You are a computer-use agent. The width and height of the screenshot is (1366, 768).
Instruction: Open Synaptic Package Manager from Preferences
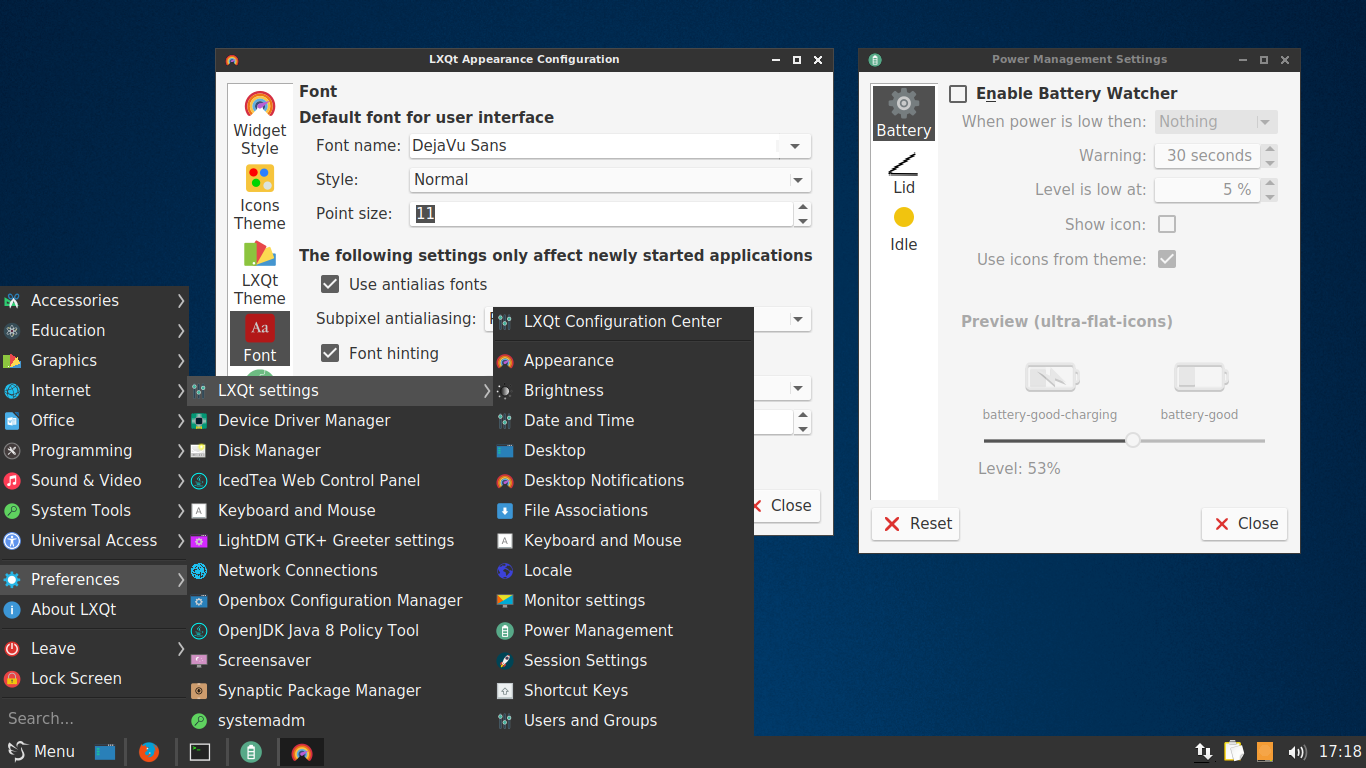340,690
